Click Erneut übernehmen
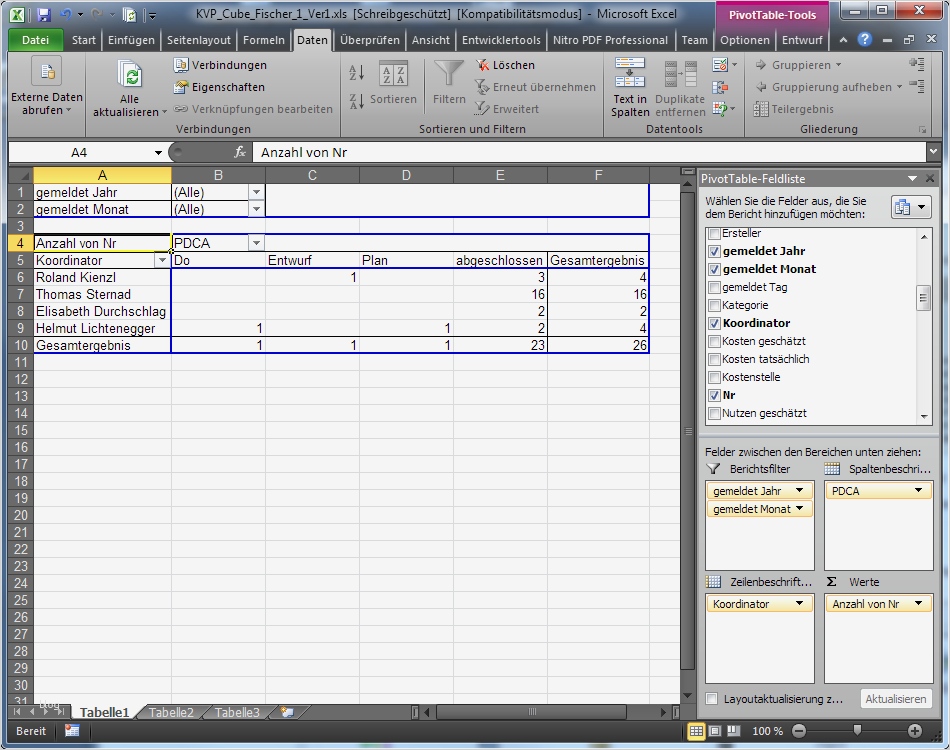This screenshot has width=950, height=750. (536, 87)
